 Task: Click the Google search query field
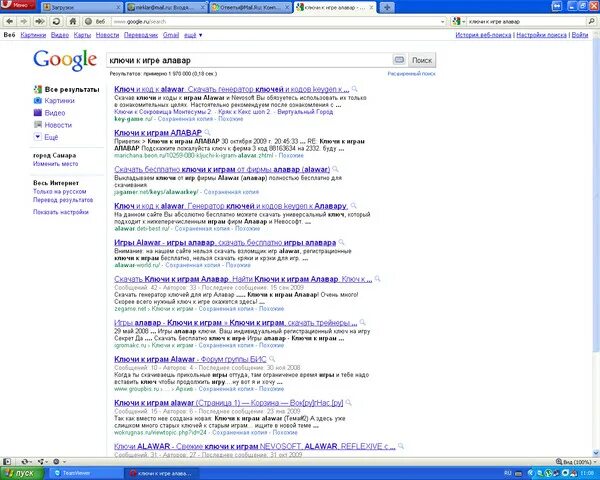(x=249, y=60)
